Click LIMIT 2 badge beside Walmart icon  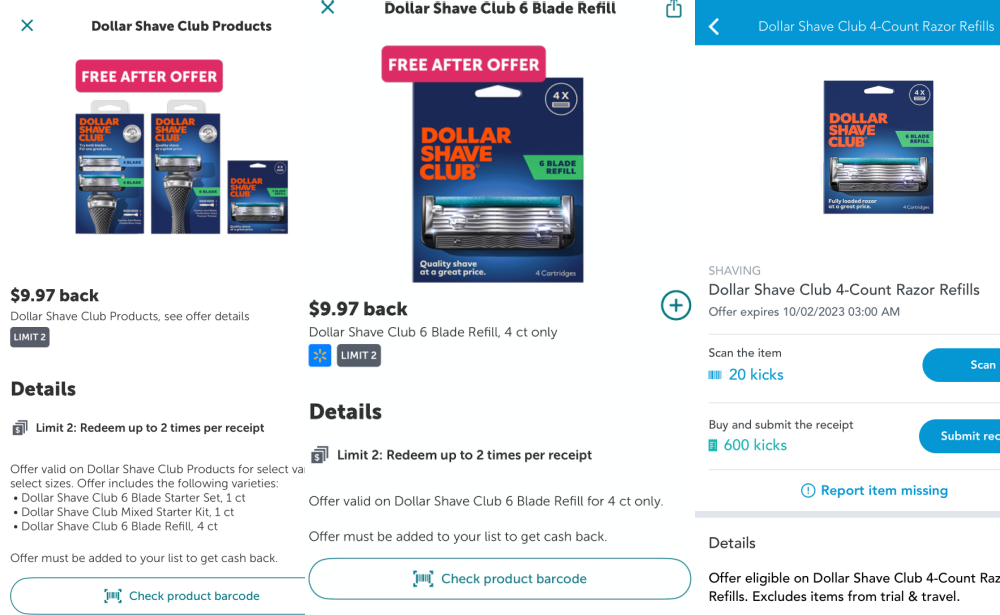(359, 355)
